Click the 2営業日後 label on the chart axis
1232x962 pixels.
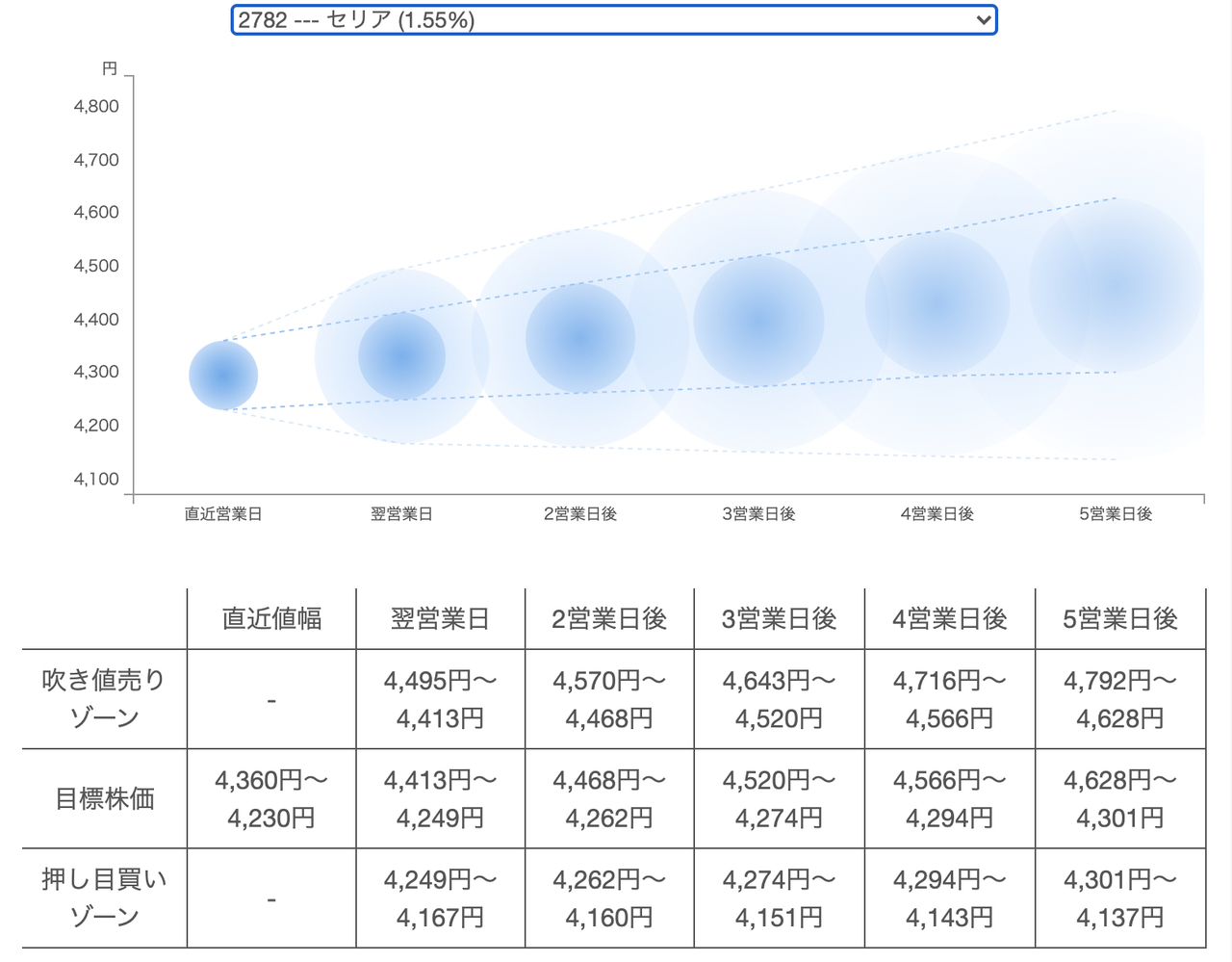coord(580,514)
